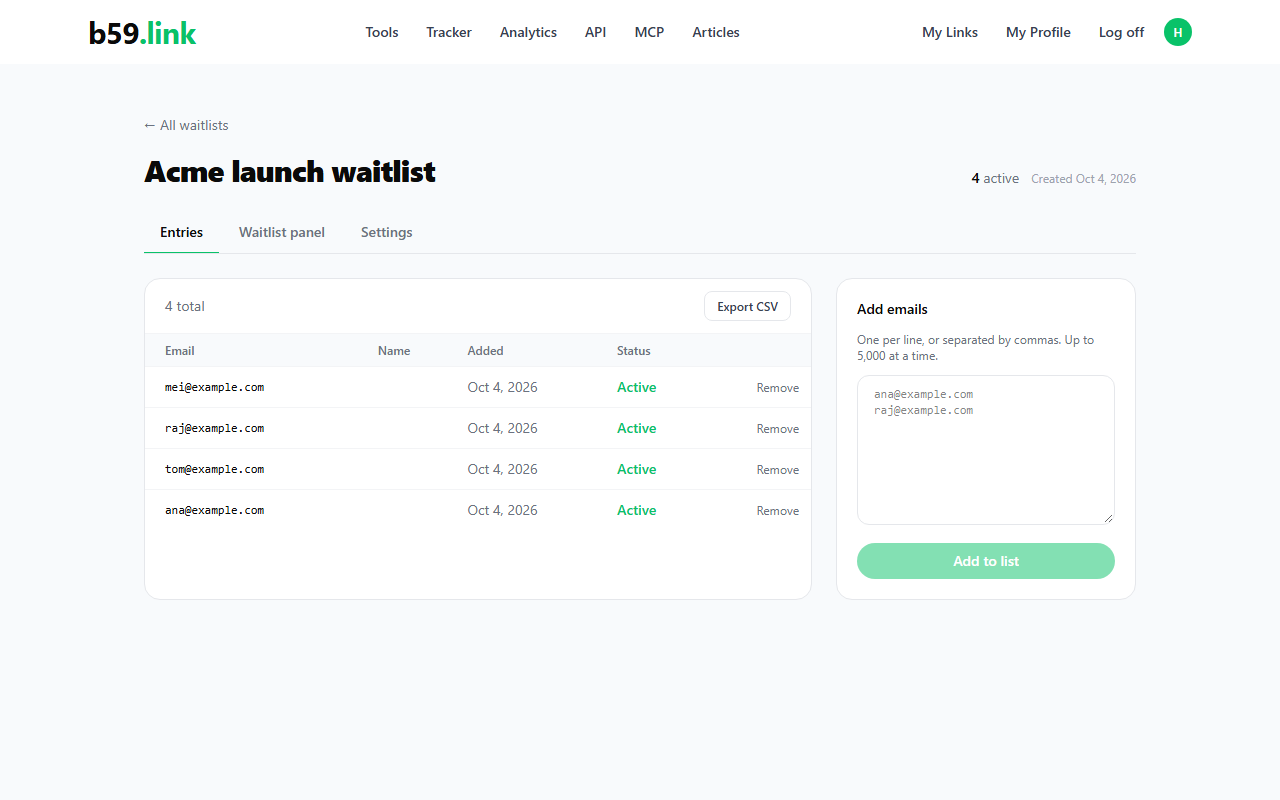This screenshot has width=1280, height=800.
Task: Click the Active status for raj@example.com
Action: coord(637,428)
